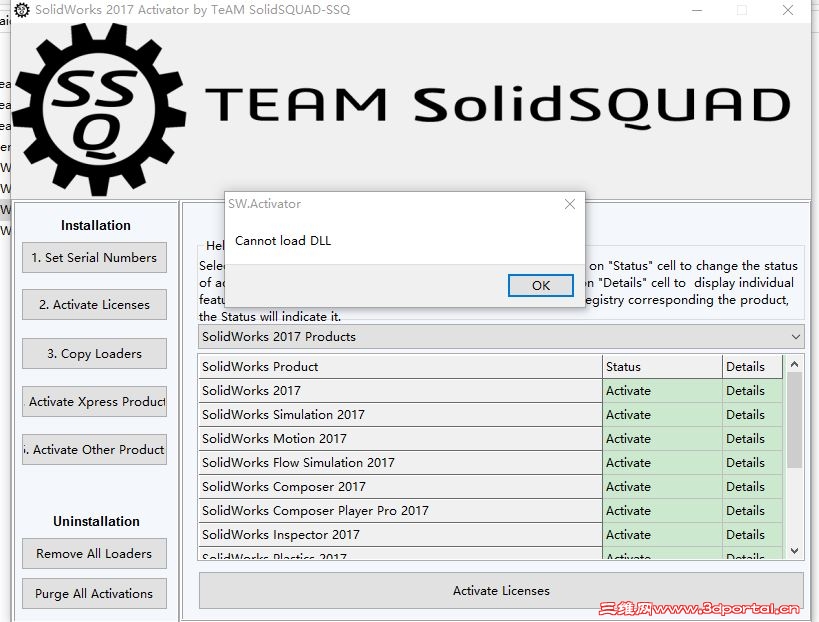Click OK in the Cannot load DLL dialog

pyautogui.click(x=541, y=286)
